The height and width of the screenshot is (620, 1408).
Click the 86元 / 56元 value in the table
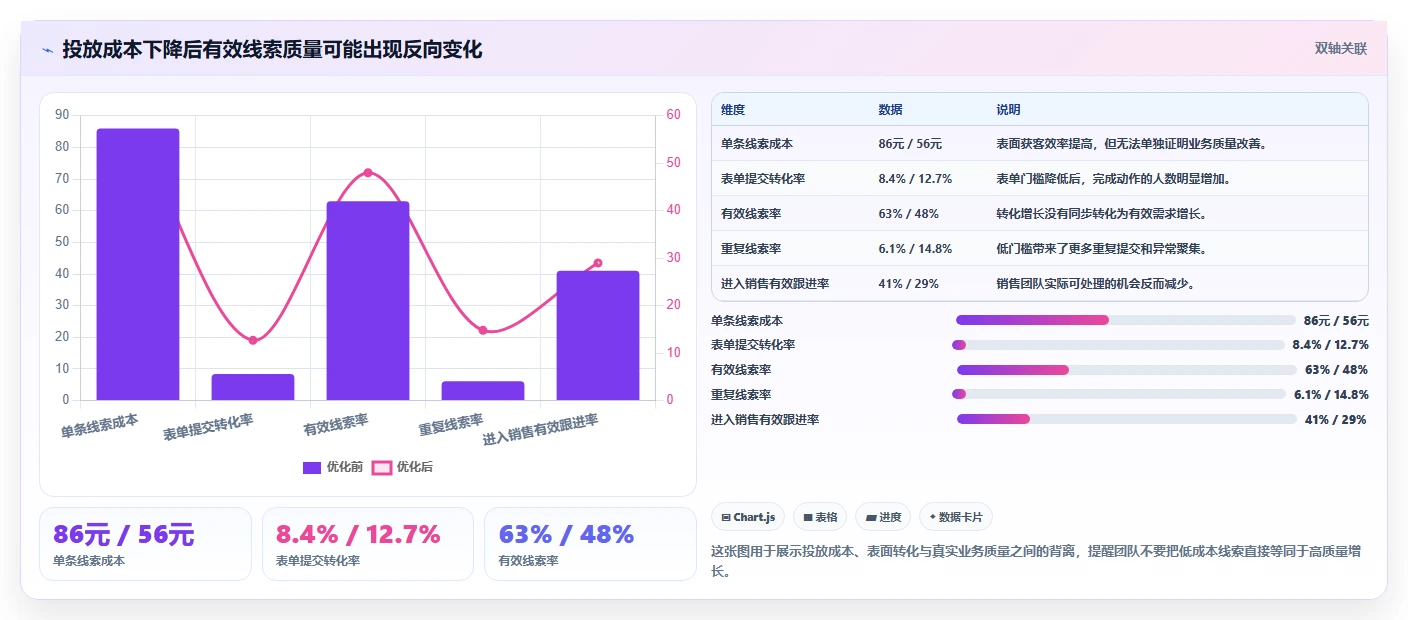(x=910, y=144)
